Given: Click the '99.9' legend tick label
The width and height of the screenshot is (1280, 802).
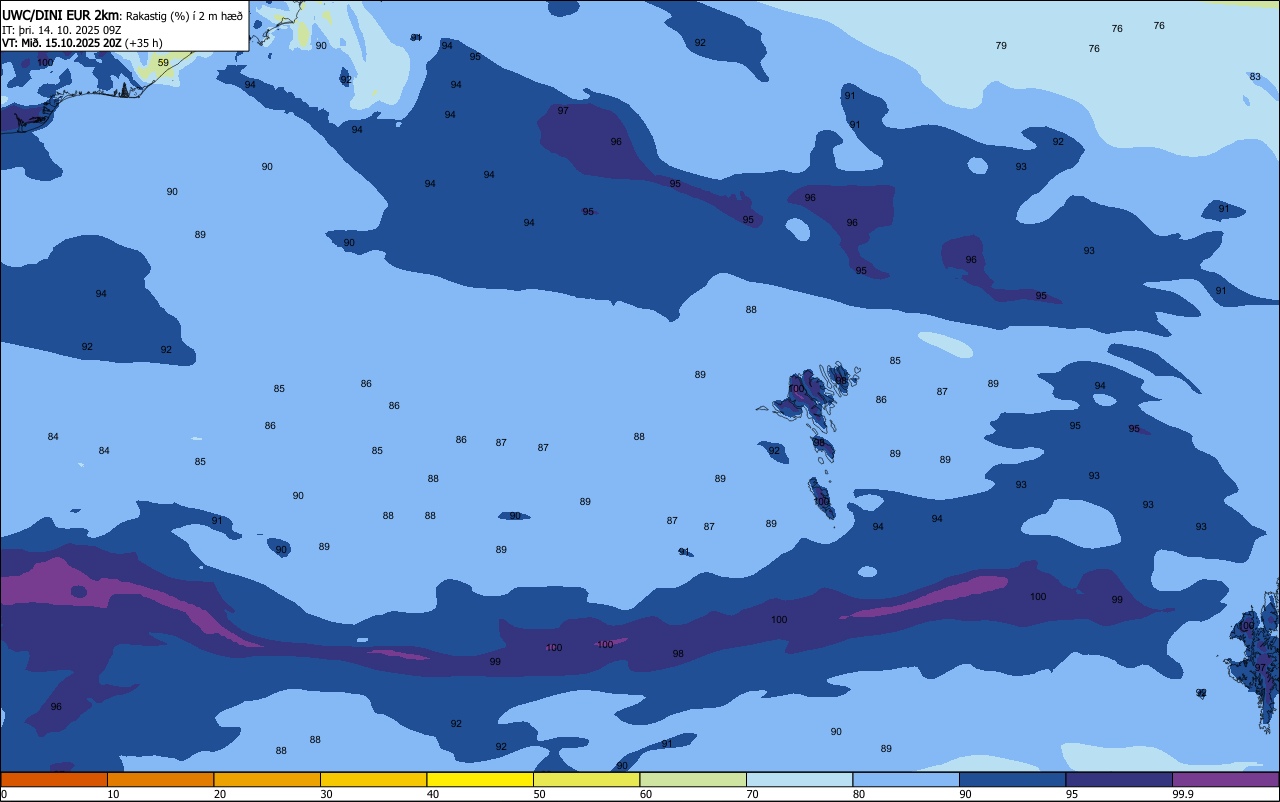Looking at the screenshot, I should (1184, 794).
